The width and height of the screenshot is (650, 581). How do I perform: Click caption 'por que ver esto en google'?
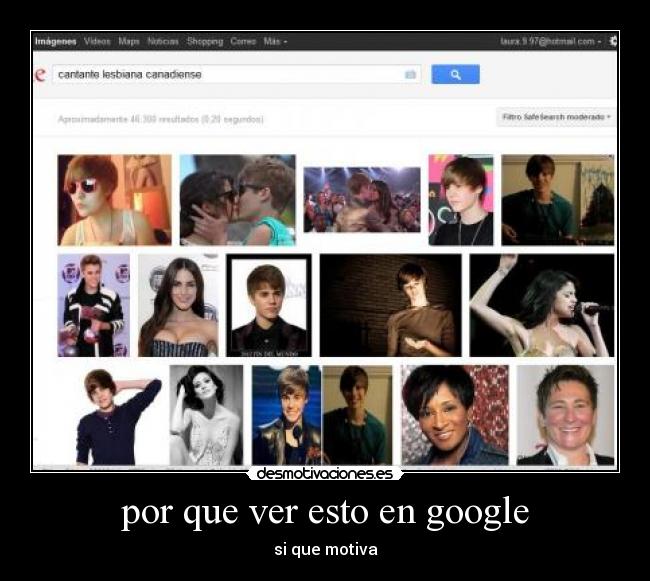point(325,511)
